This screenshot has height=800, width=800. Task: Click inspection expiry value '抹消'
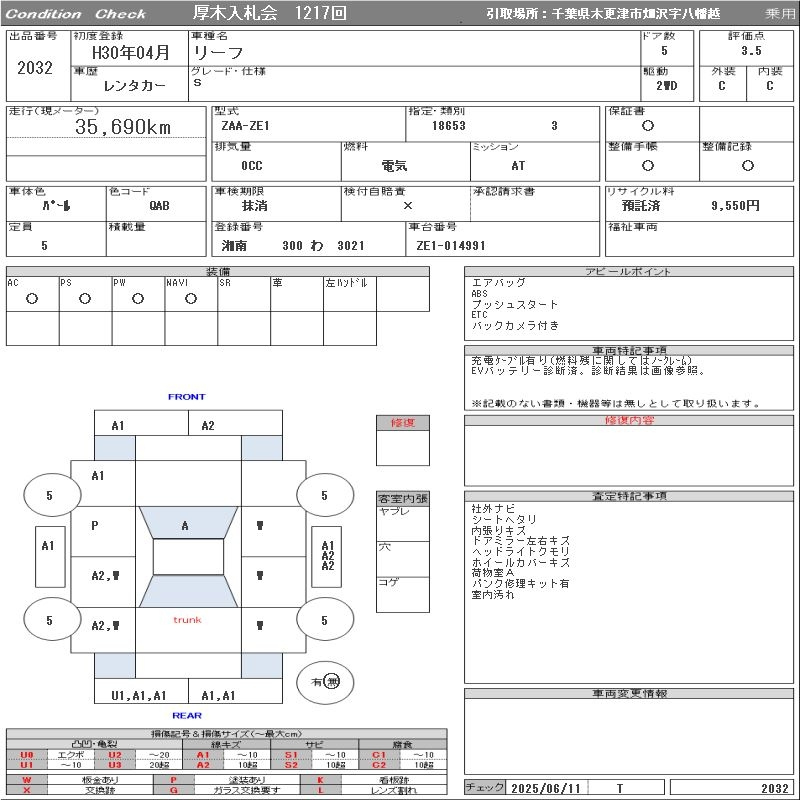click(x=255, y=206)
